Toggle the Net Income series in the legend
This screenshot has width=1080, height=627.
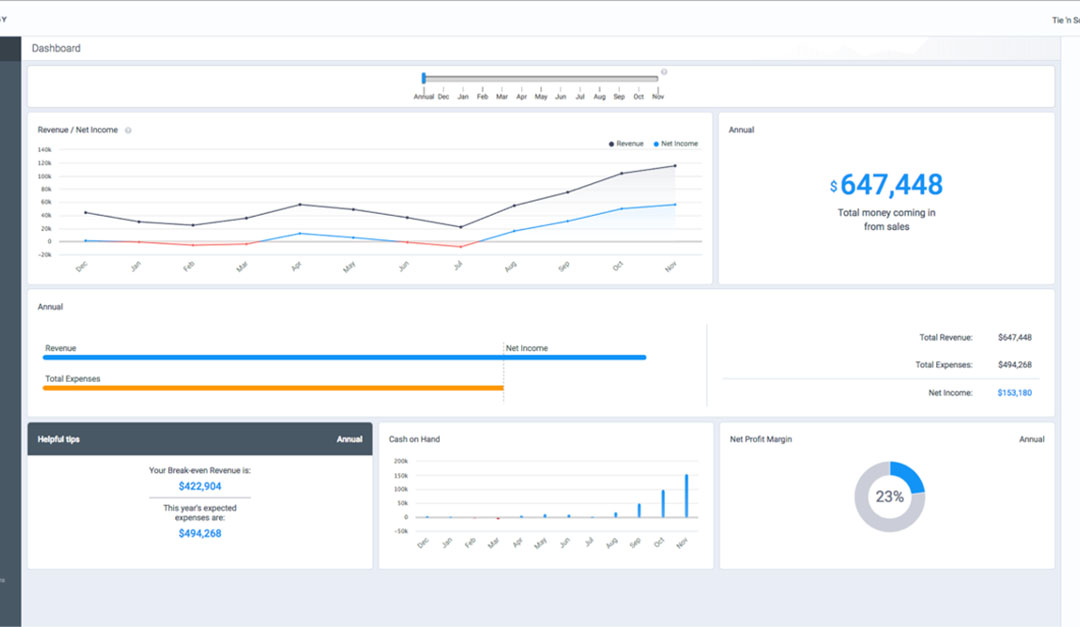point(676,144)
